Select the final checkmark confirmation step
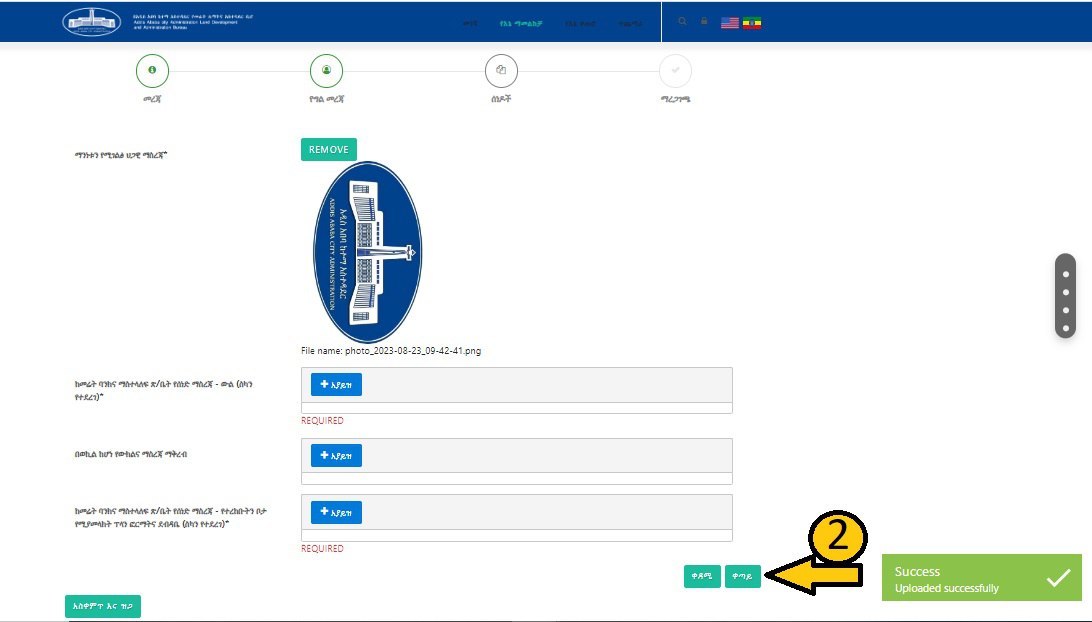The image size is (1092, 622). coord(676,70)
